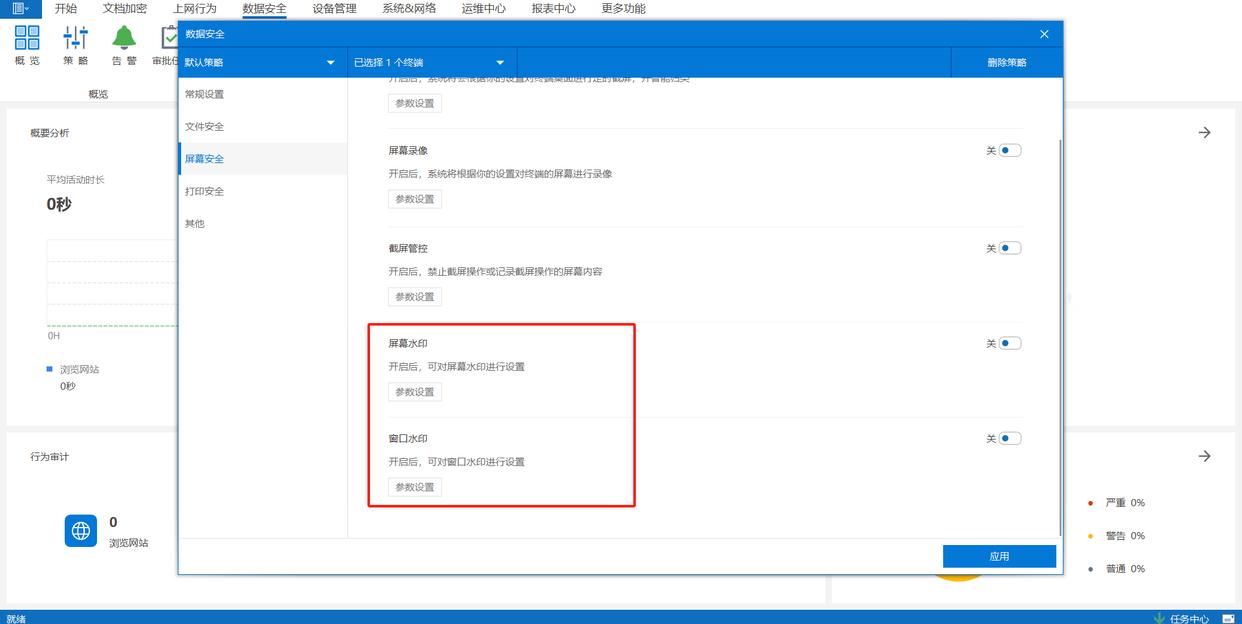Expand the 已选择 1 个终端 dropdown

point(432,62)
